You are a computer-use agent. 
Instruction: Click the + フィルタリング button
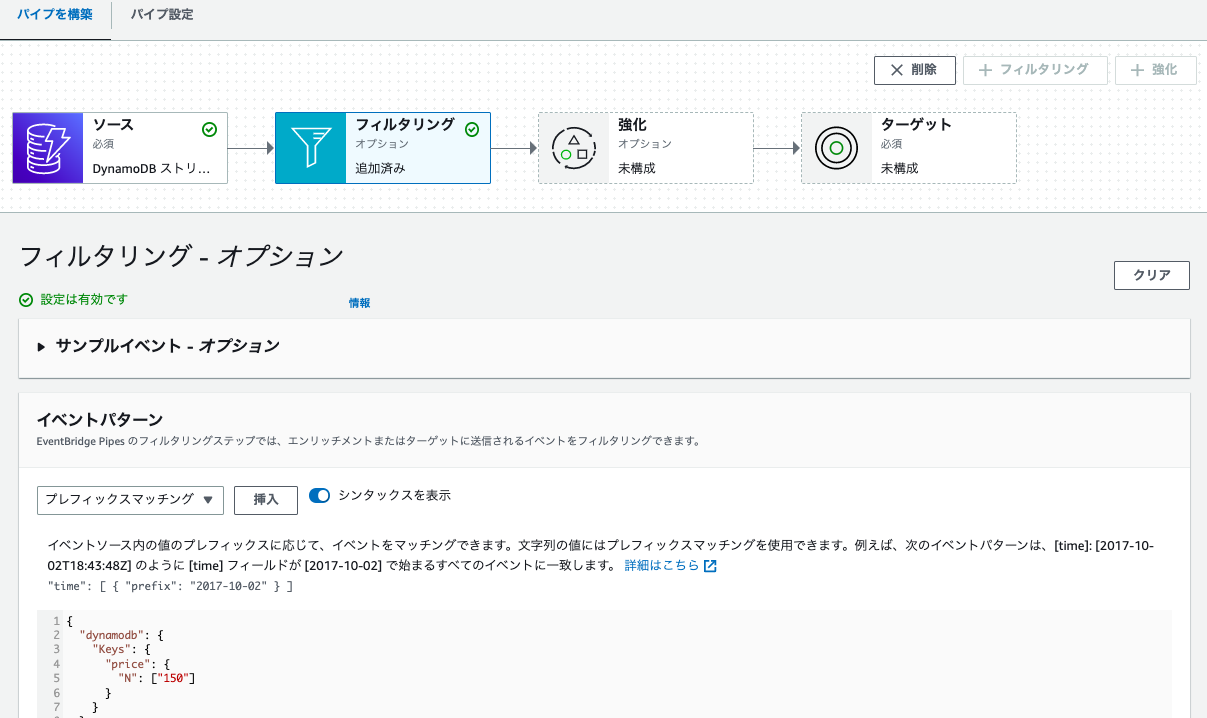1034,70
